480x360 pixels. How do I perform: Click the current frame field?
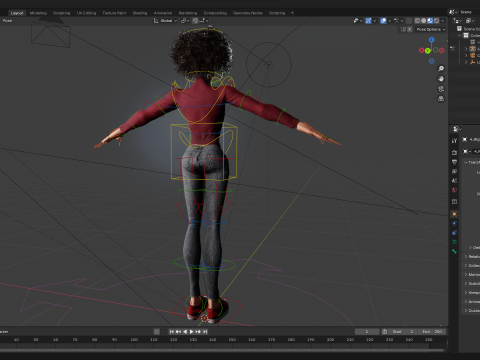(x=367, y=332)
